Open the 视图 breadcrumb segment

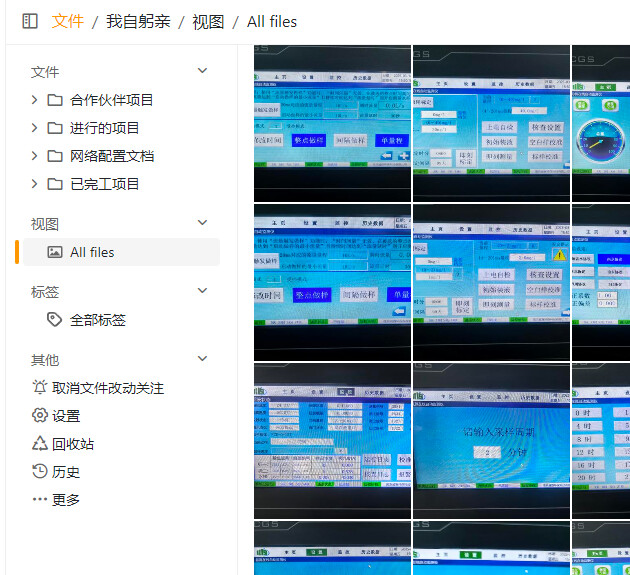coord(208,21)
